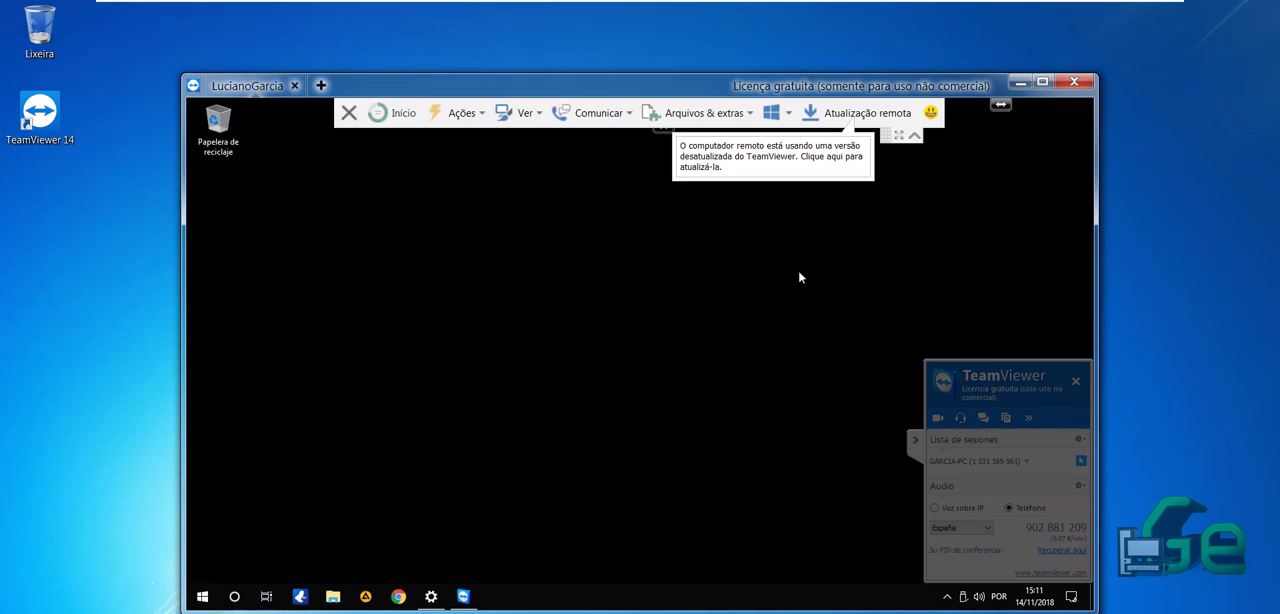
Task: Select the TeamViewer 14 desktop shortcut
Action: [40, 118]
